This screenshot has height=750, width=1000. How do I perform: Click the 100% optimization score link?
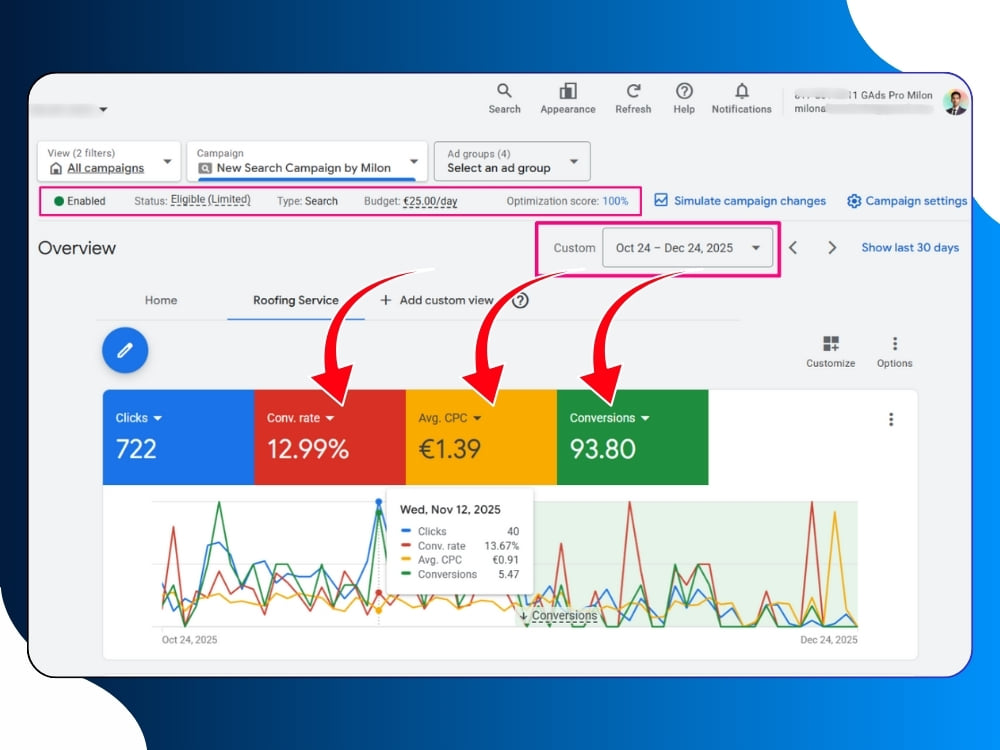pos(615,201)
